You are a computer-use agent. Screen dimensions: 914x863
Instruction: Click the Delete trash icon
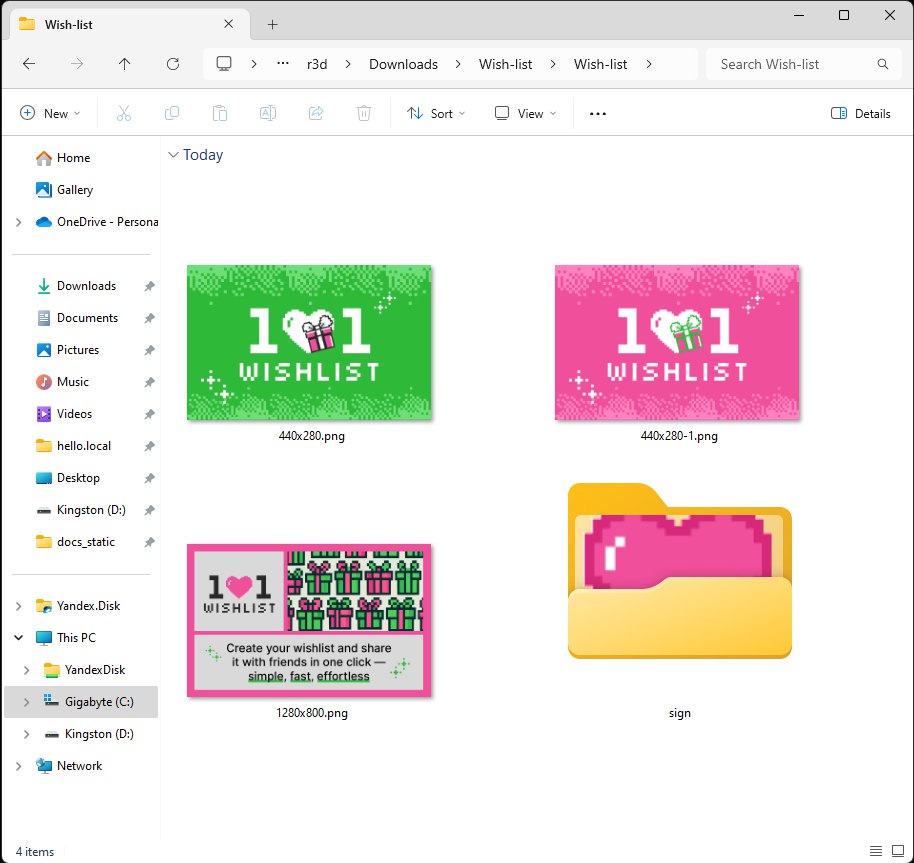pos(364,114)
